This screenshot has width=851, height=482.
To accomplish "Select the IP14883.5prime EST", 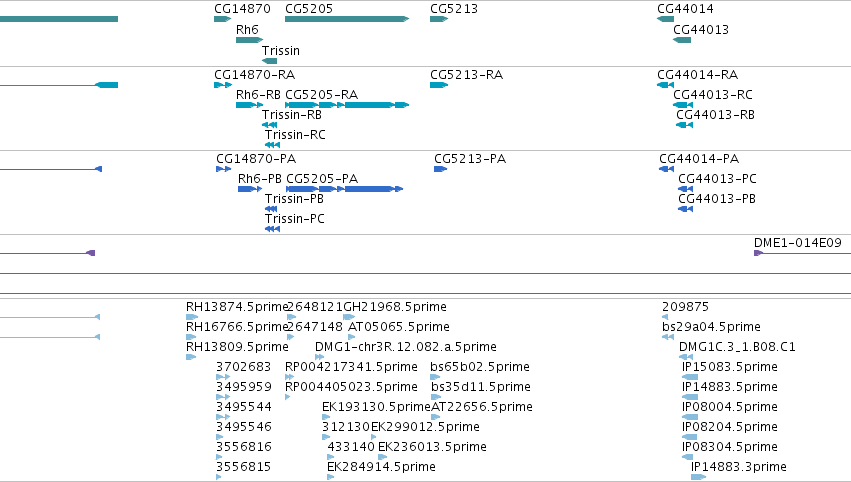I will (x=690, y=397).
